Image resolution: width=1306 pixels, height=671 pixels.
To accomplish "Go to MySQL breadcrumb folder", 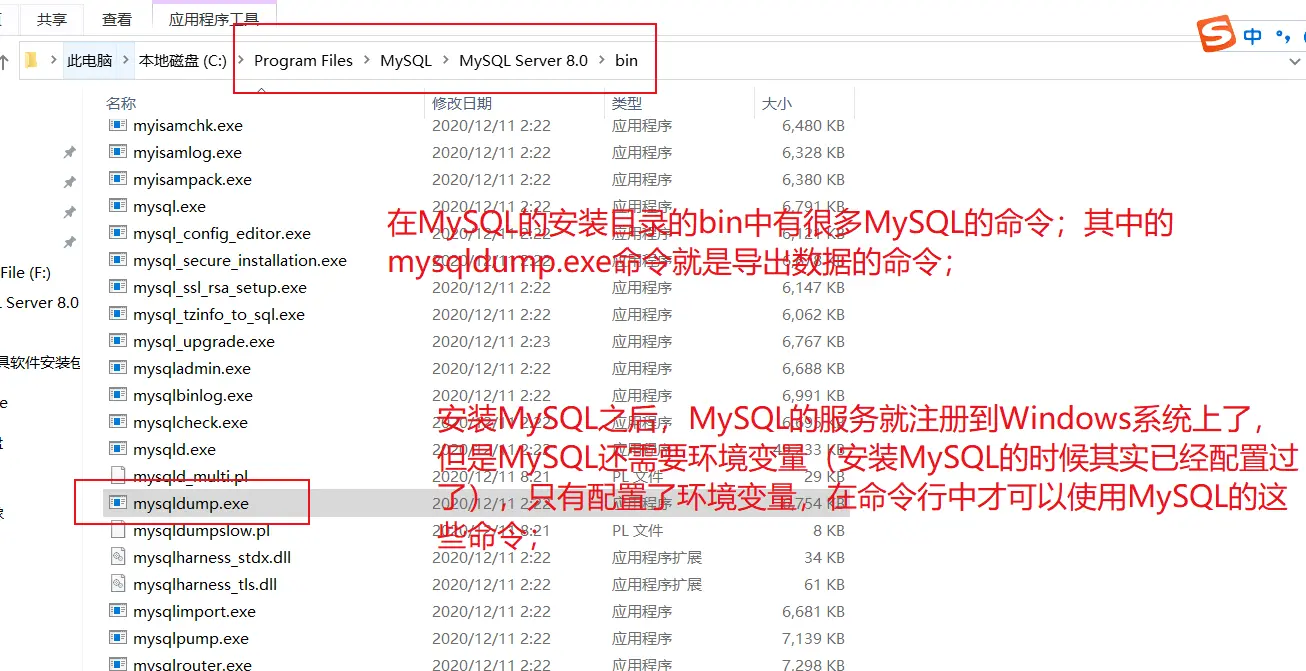I will pos(406,60).
